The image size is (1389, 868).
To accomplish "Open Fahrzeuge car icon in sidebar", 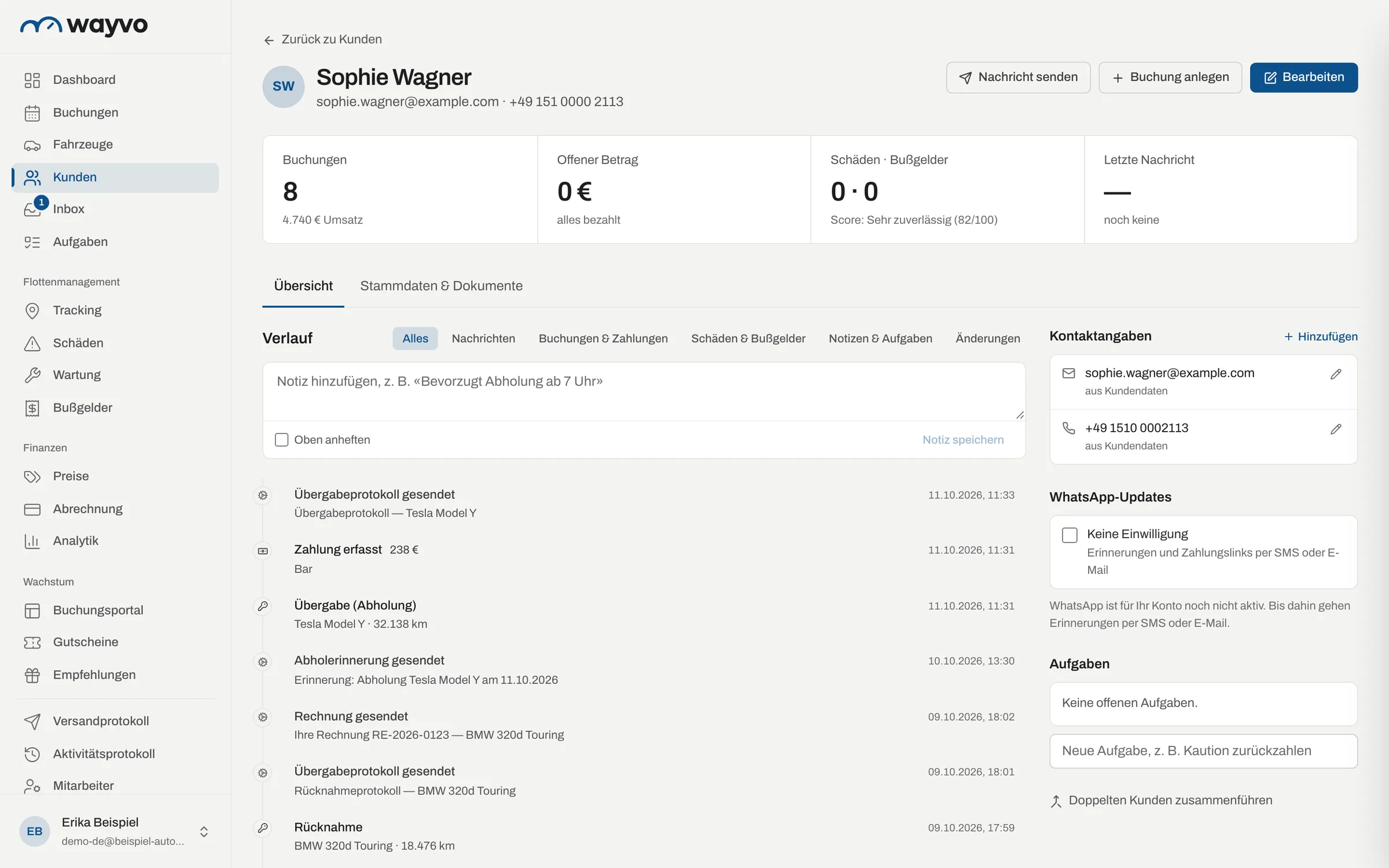I will 32,145.
